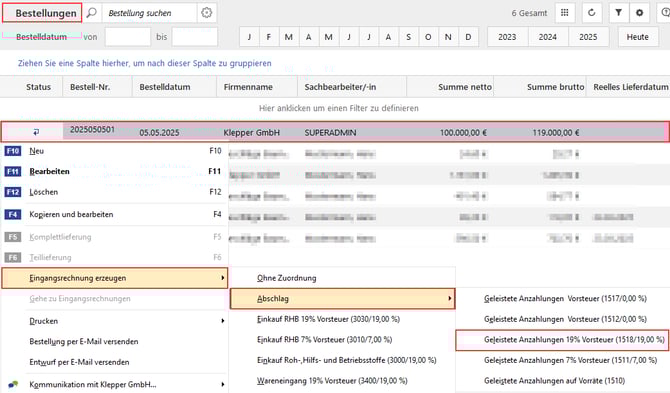This screenshot has height=393, width=670.
Task: Select Bestellung per E-Mail versenden
Action: [x=115, y=341]
